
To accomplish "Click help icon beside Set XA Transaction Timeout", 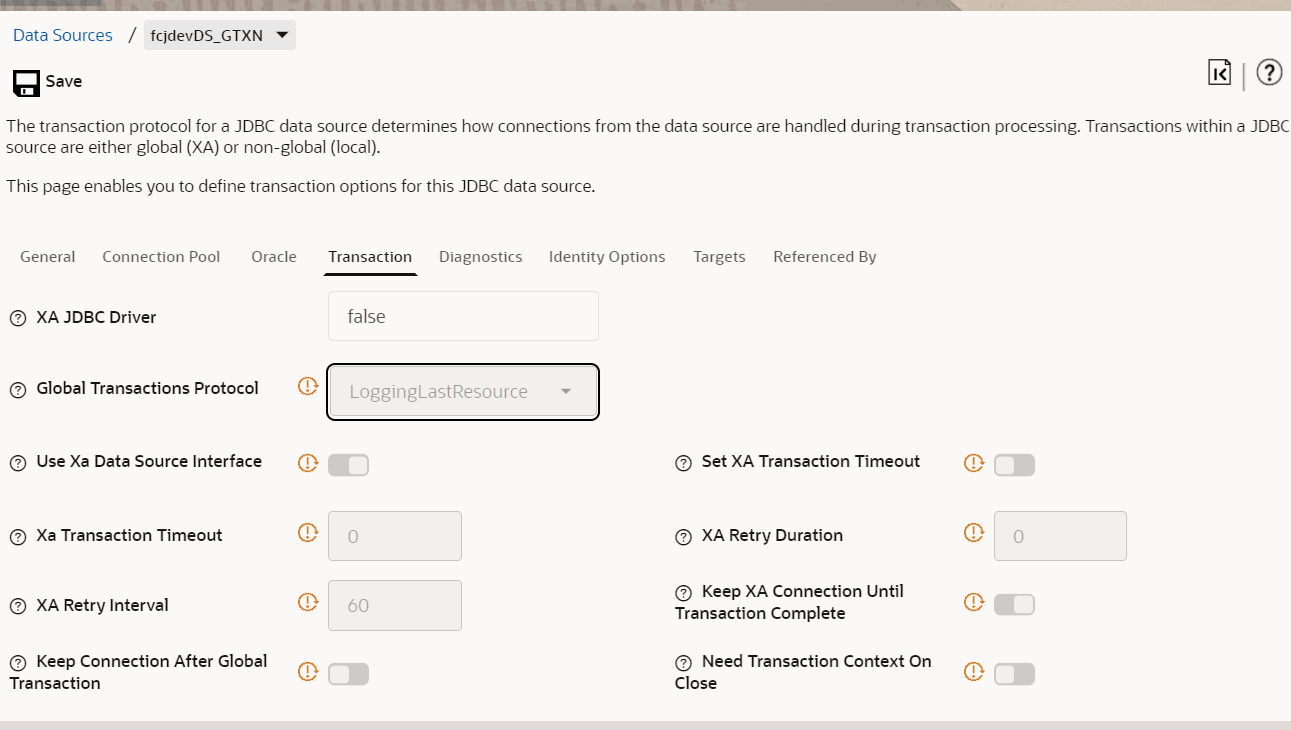I will 684,463.
